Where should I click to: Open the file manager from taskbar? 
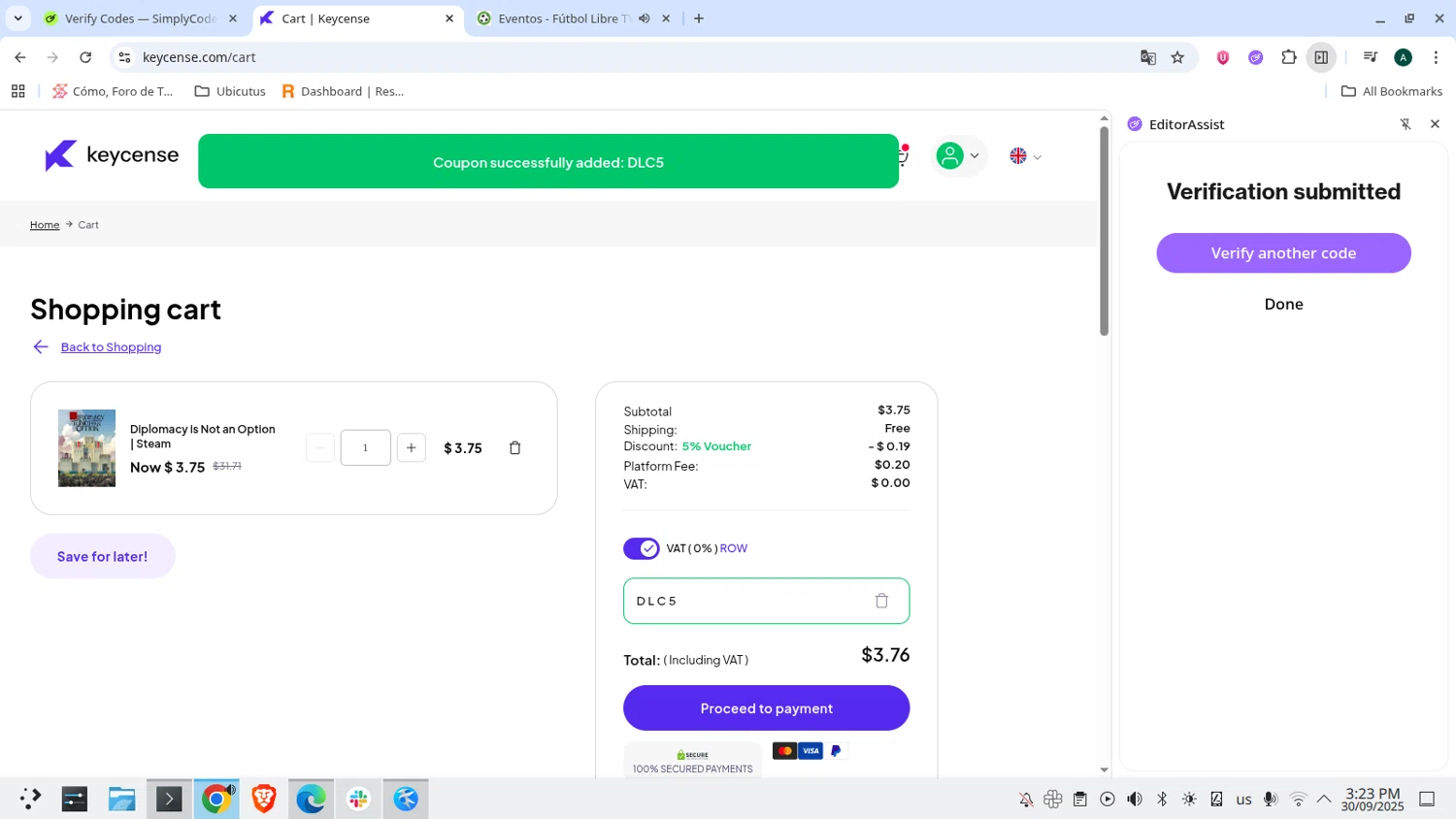coord(121,799)
